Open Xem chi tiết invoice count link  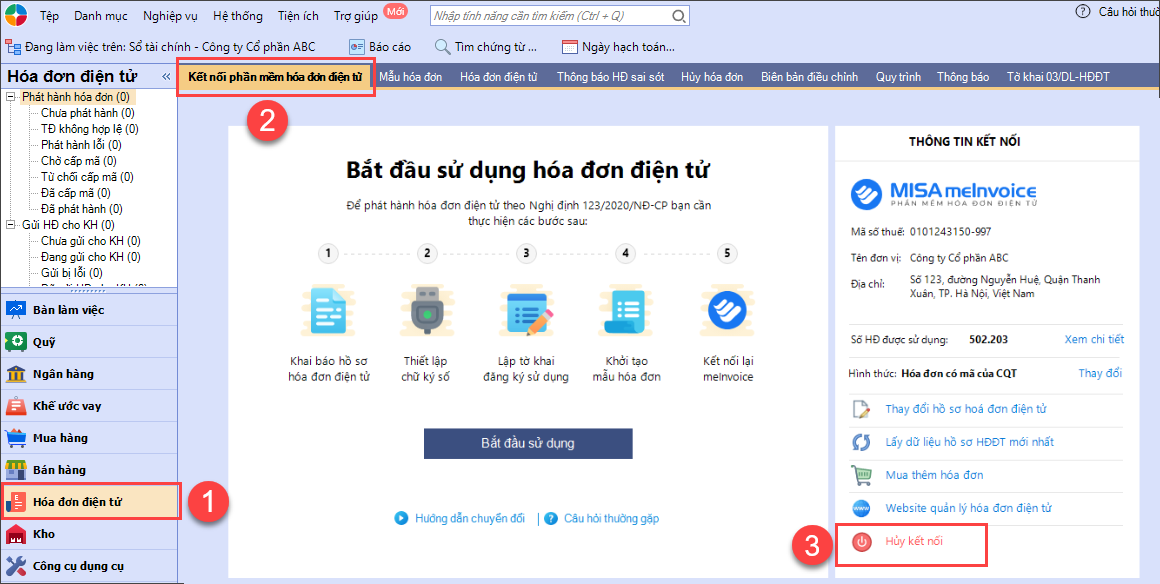click(x=1094, y=339)
